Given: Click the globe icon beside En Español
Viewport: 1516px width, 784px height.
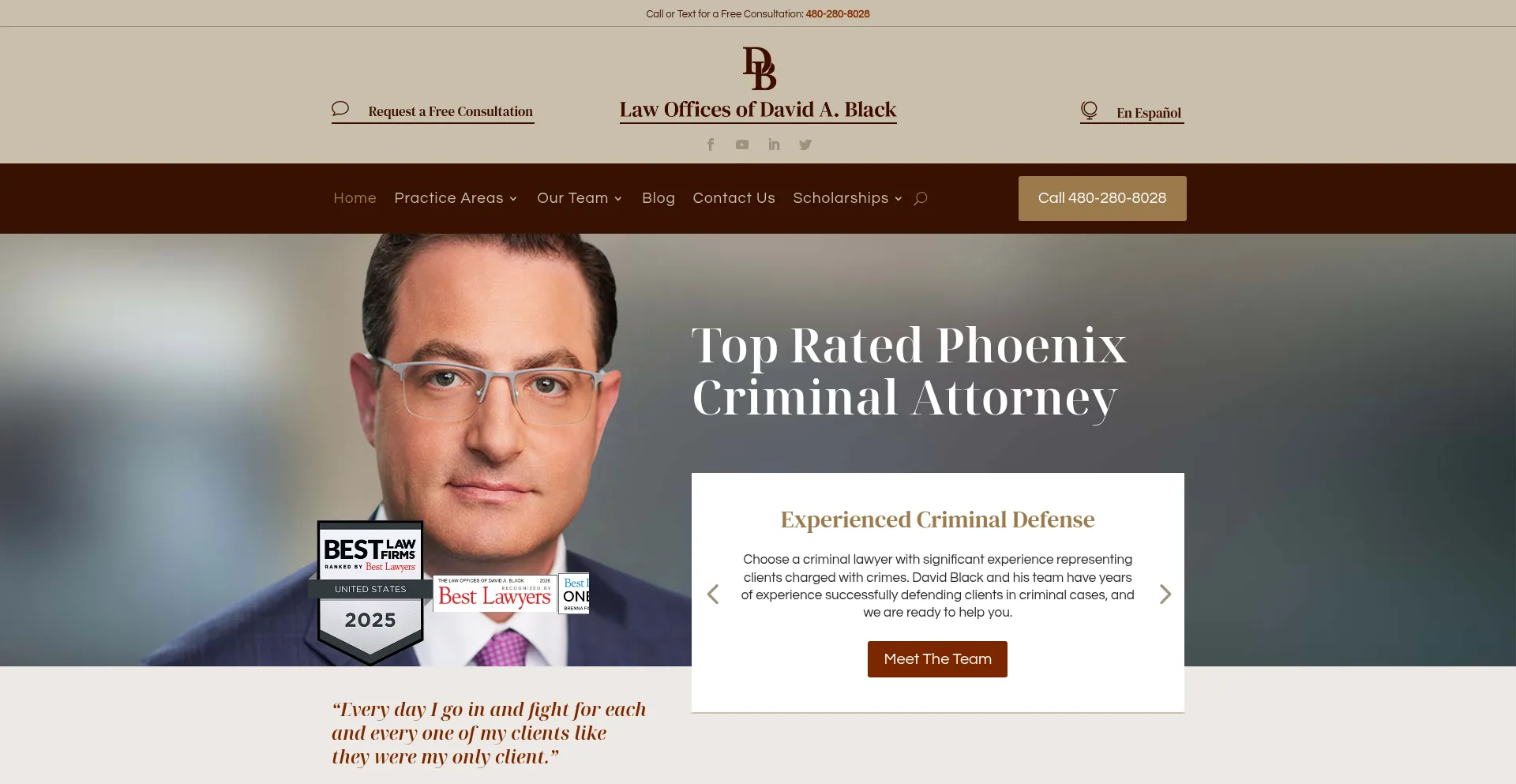Looking at the screenshot, I should pos(1089,111).
